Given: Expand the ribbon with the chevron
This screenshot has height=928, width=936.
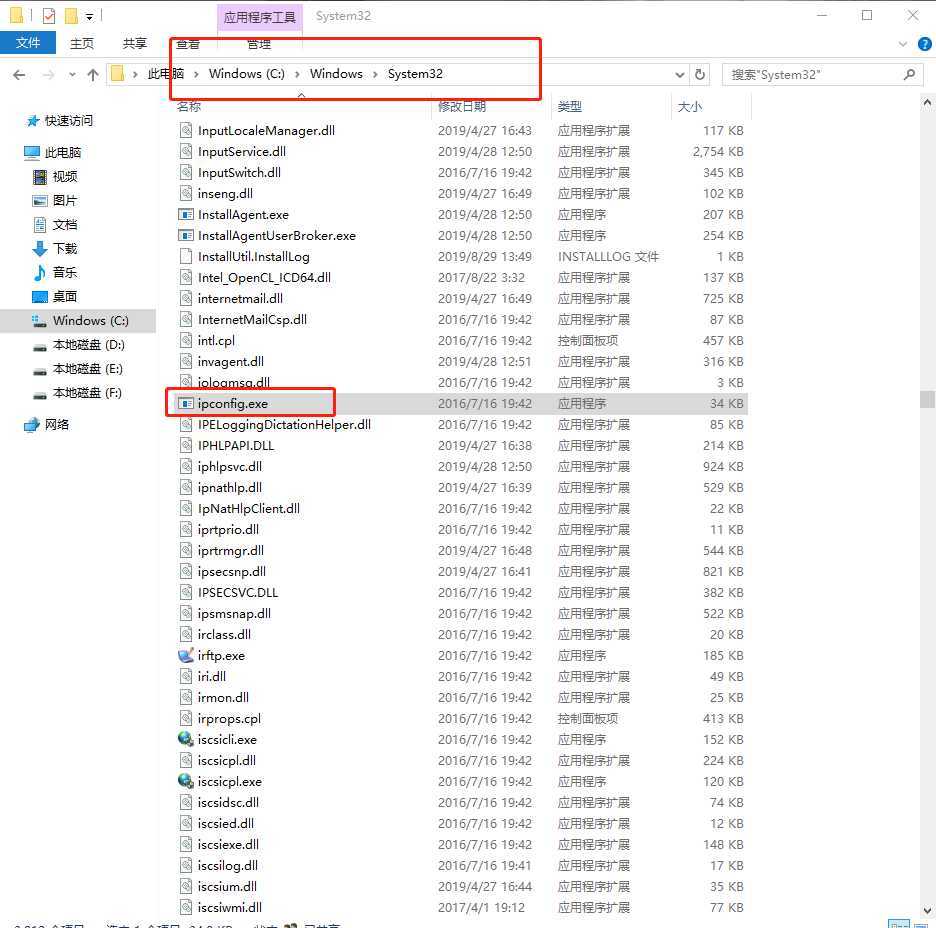Looking at the screenshot, I should 903,44.
